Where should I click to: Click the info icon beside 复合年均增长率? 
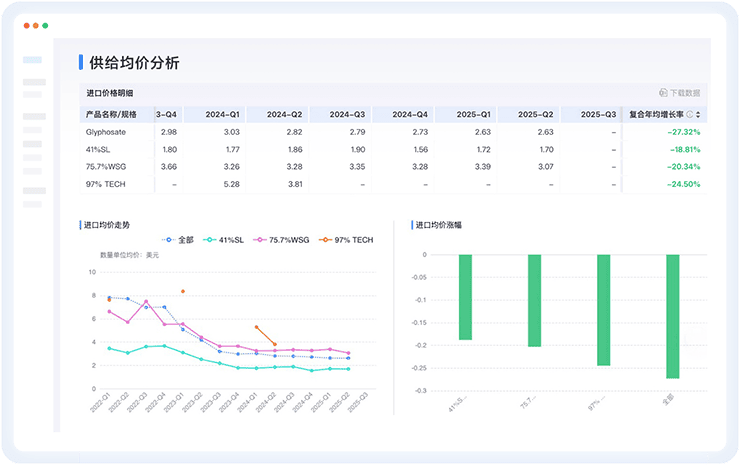click(690, 114)
